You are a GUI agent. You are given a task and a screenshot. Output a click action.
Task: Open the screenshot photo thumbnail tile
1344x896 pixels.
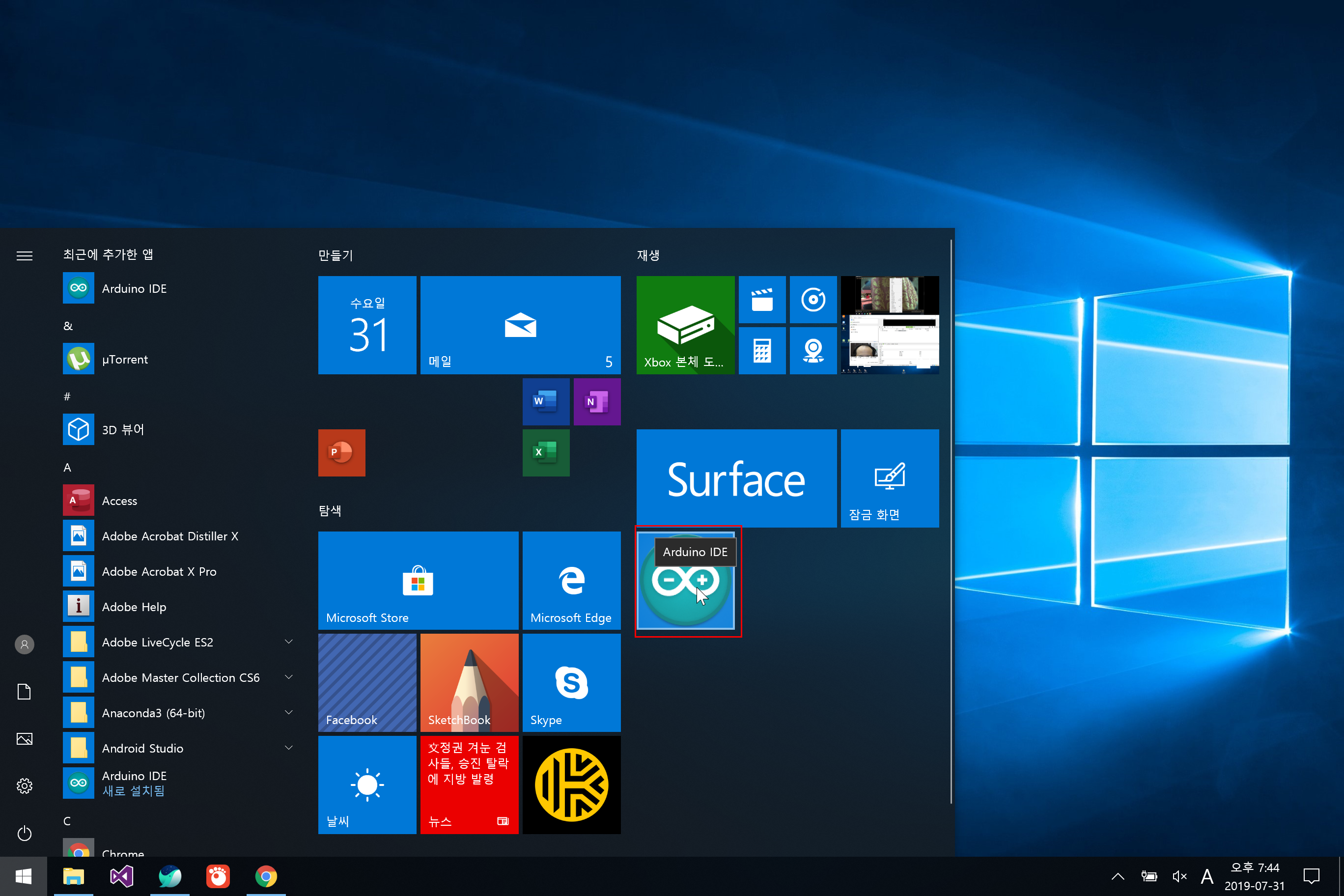click(889, 325)
